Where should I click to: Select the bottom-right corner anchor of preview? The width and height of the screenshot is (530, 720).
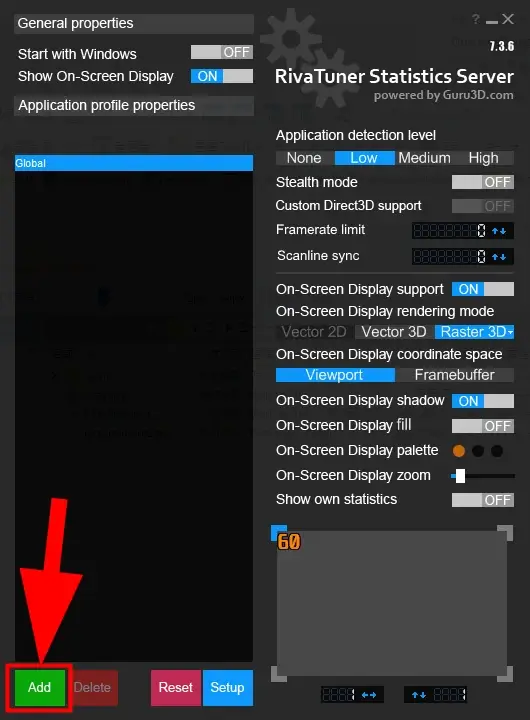coord(506,674)
